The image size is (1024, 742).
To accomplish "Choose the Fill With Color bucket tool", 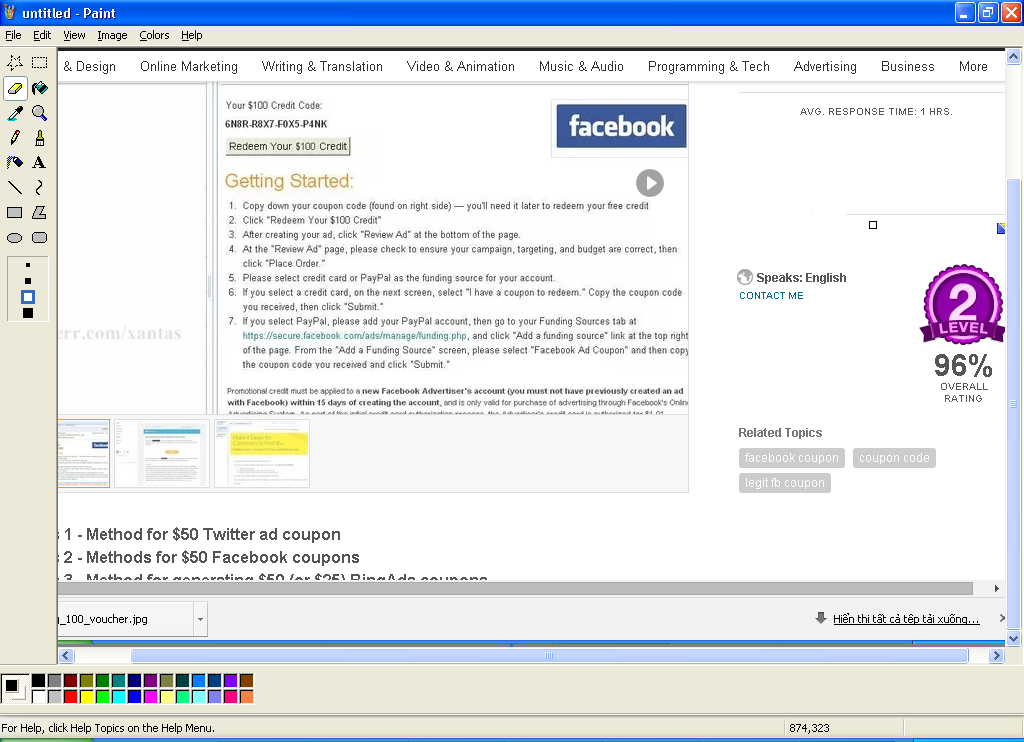I will pos(39,88).
